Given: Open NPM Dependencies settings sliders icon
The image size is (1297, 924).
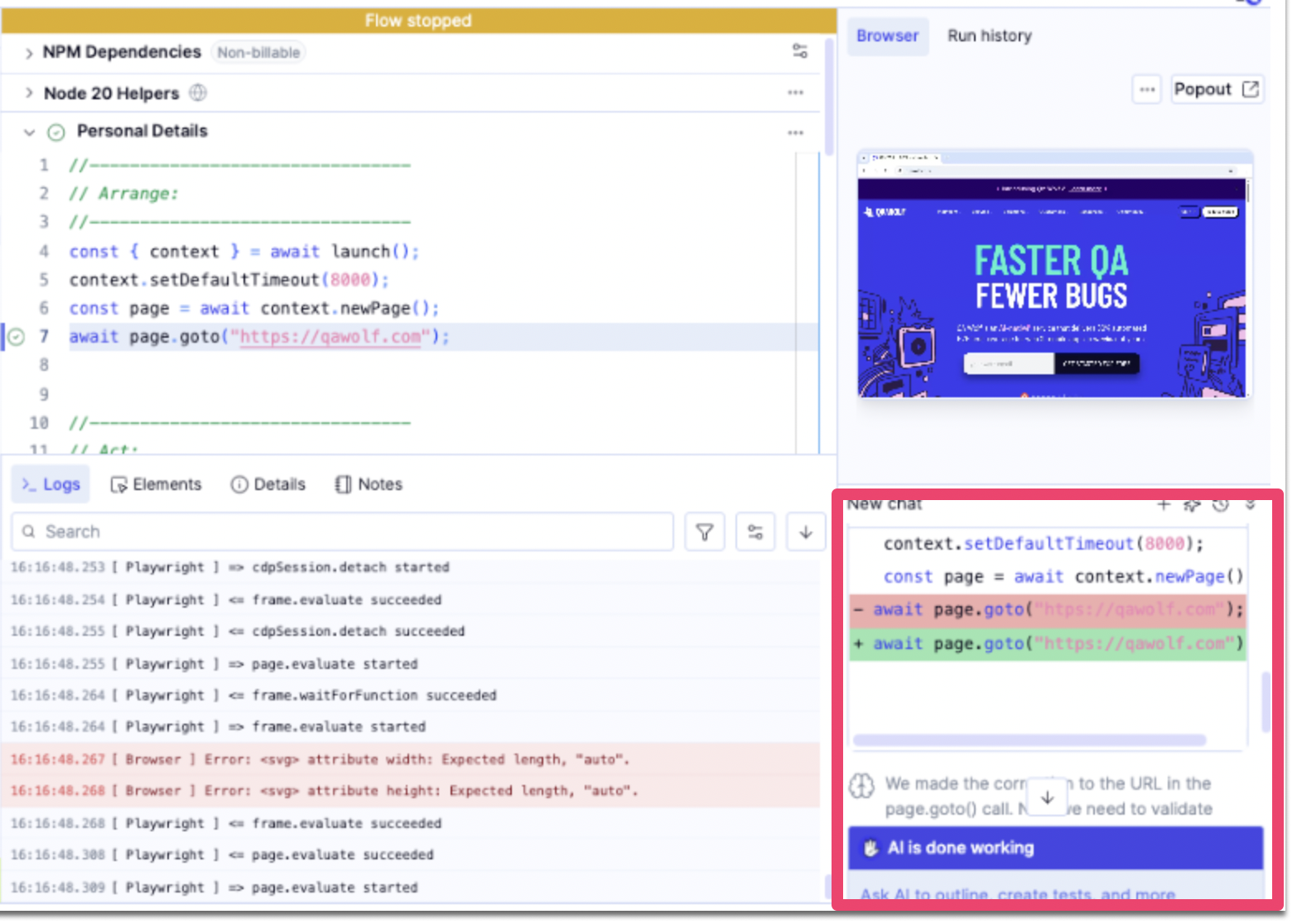Looking at the screenshot, I should pos(799,51).
